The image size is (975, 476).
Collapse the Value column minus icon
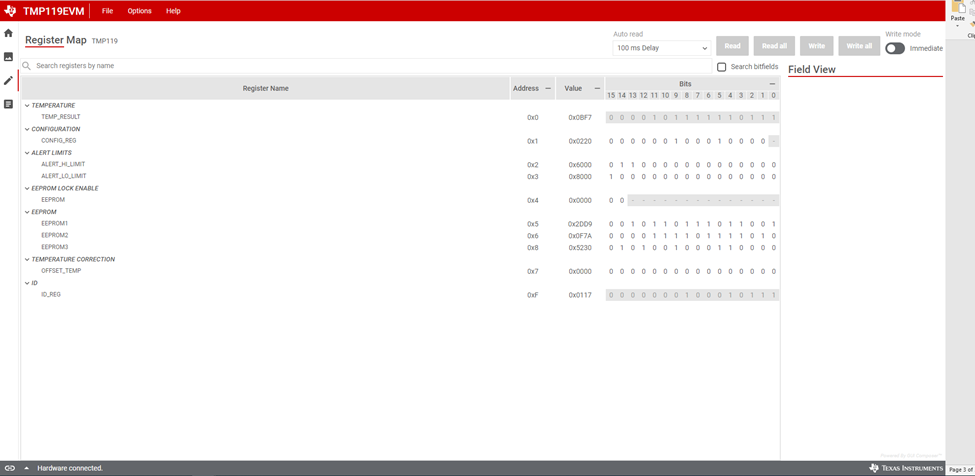tap(597, 88)
